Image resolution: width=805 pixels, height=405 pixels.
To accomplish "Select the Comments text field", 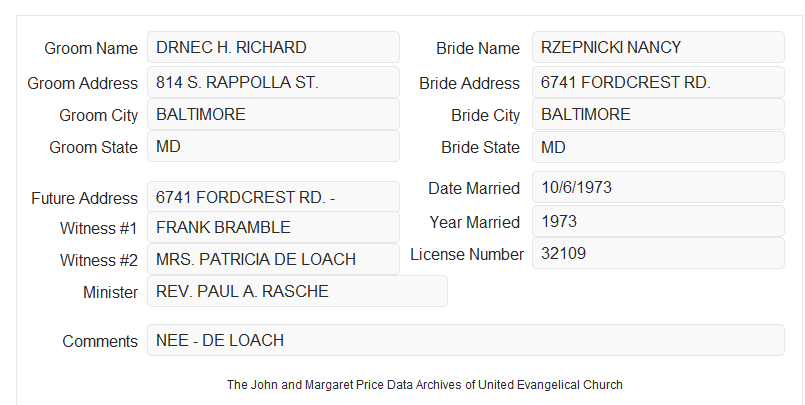I will tap(466, 340).
